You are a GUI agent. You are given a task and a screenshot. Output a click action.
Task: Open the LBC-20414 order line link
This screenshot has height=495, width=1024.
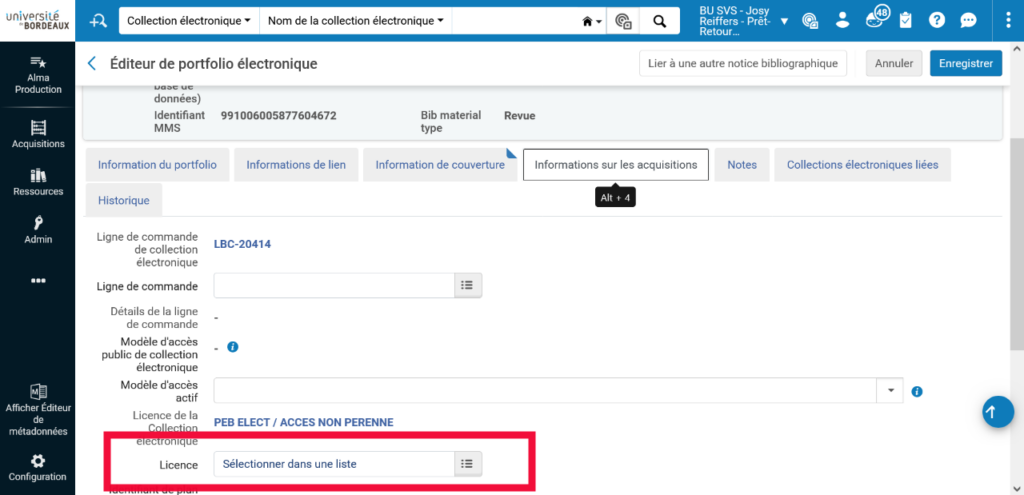click(243, 244)
